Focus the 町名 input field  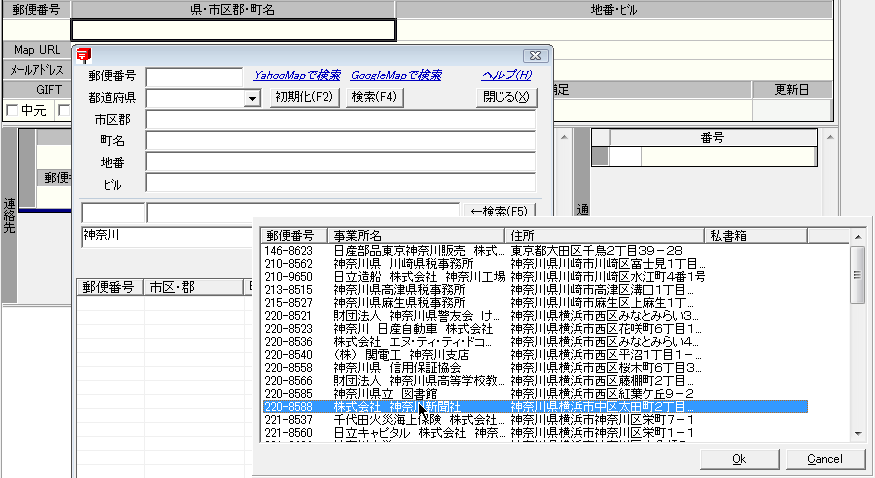point(340,141)
